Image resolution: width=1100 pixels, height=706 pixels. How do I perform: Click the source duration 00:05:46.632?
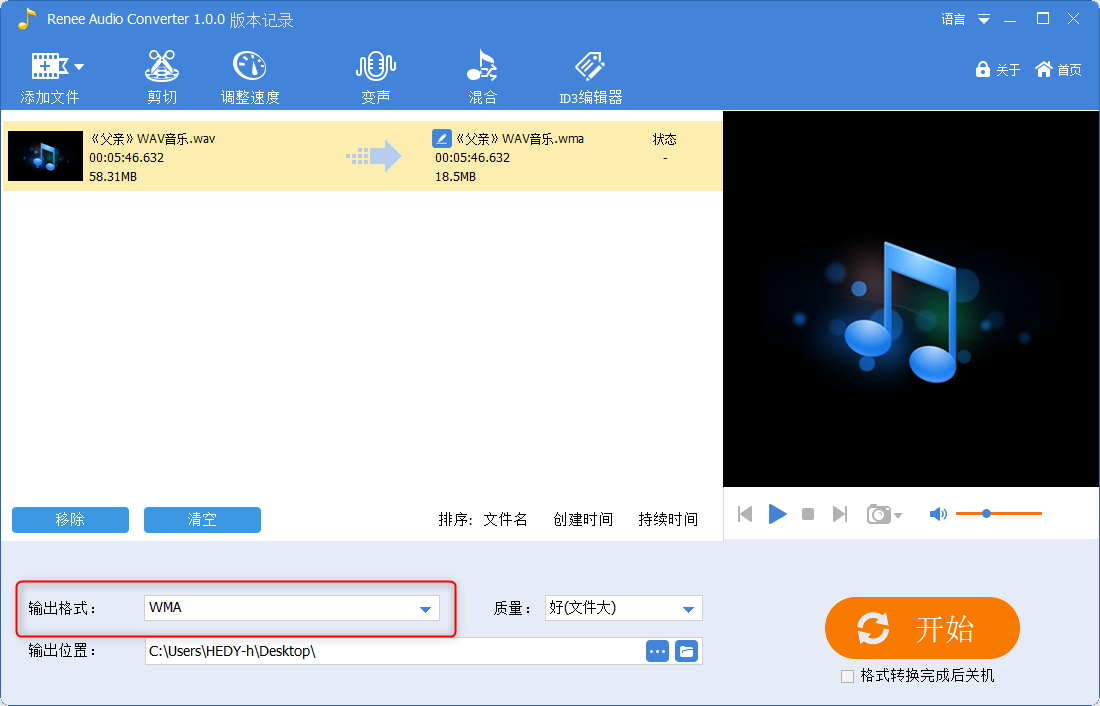click(126, 157)
